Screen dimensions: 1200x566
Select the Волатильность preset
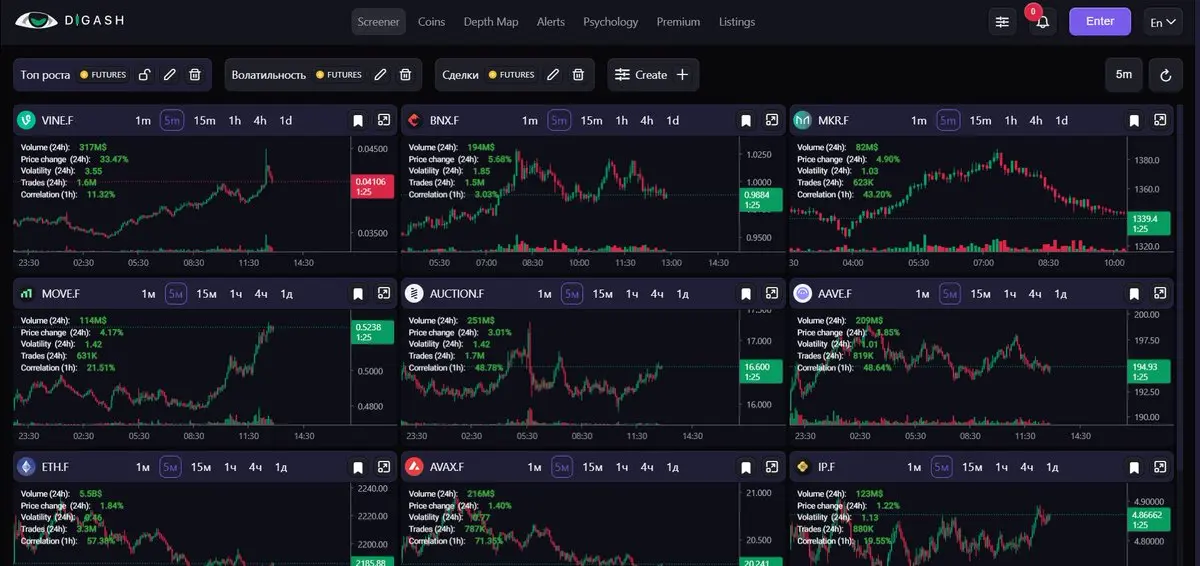[271, 75]
